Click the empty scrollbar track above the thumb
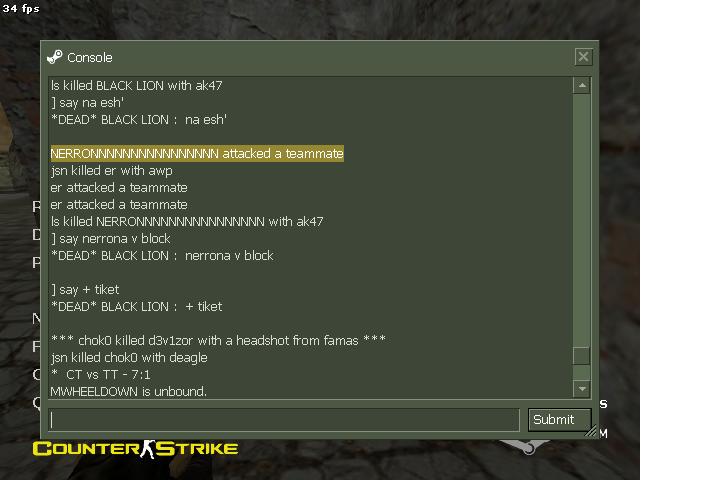 tap(582, 220)
